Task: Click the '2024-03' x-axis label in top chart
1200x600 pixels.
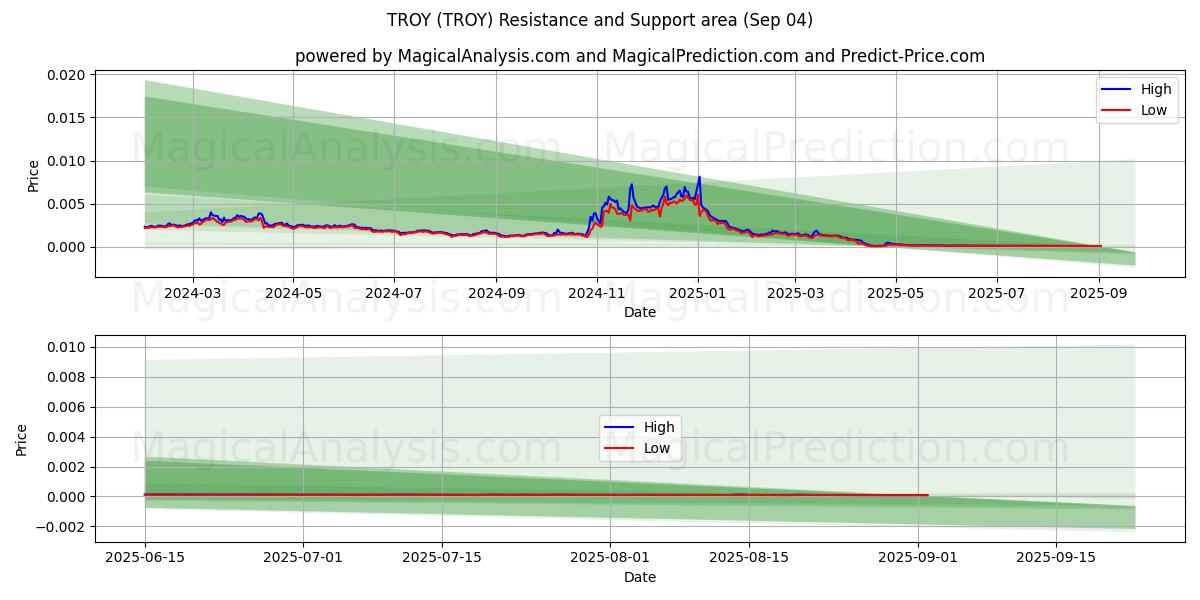Action: (x=192, y=294)
